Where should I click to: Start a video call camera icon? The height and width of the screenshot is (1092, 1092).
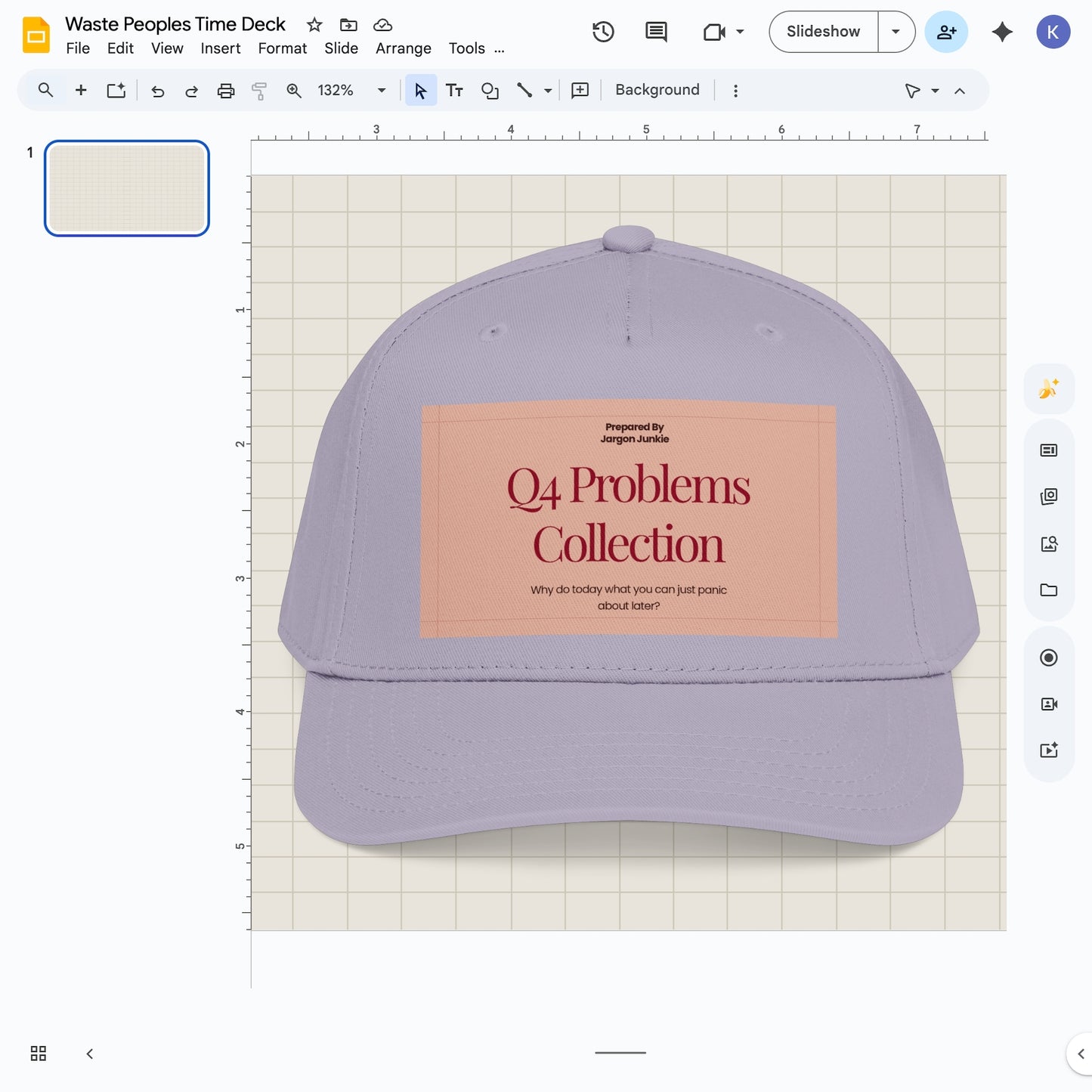pos(714,32)
